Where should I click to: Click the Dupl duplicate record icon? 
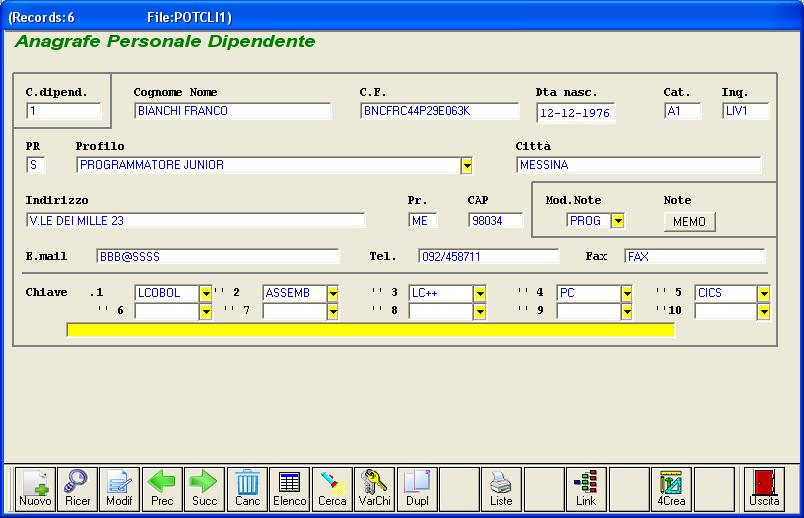point(417,489)
